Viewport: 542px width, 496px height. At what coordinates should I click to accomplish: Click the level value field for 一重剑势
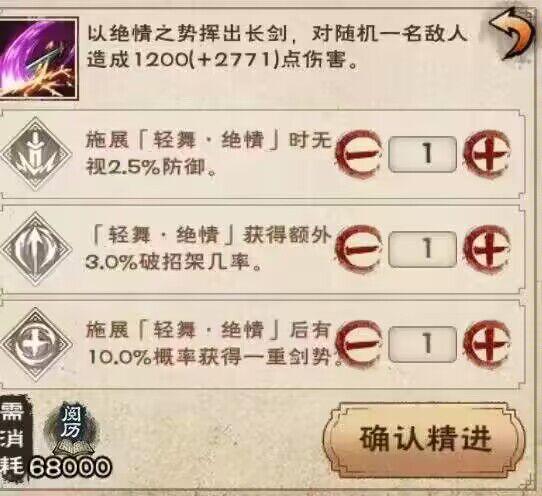[422, 344]
